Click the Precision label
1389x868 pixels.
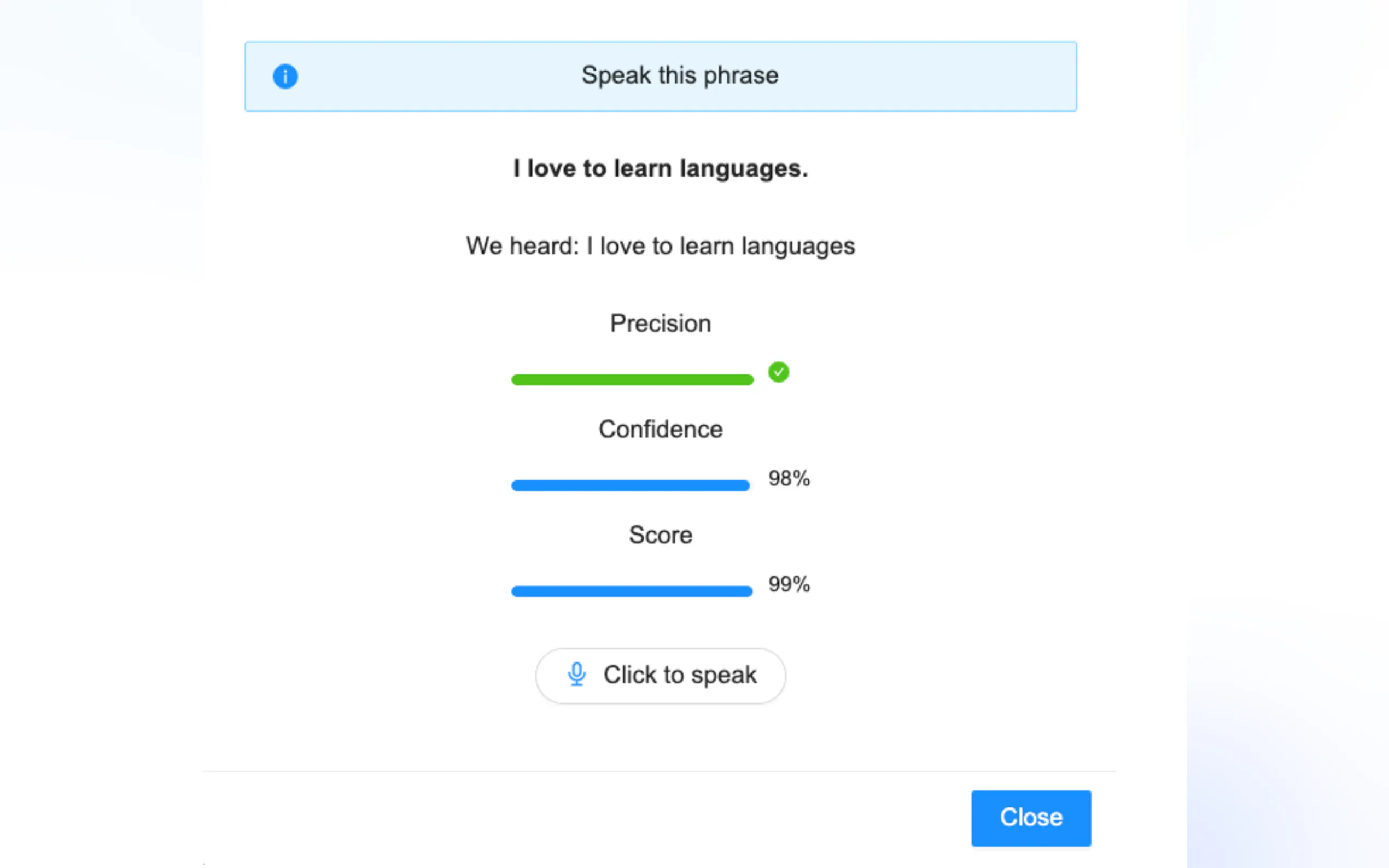[661, 324]
